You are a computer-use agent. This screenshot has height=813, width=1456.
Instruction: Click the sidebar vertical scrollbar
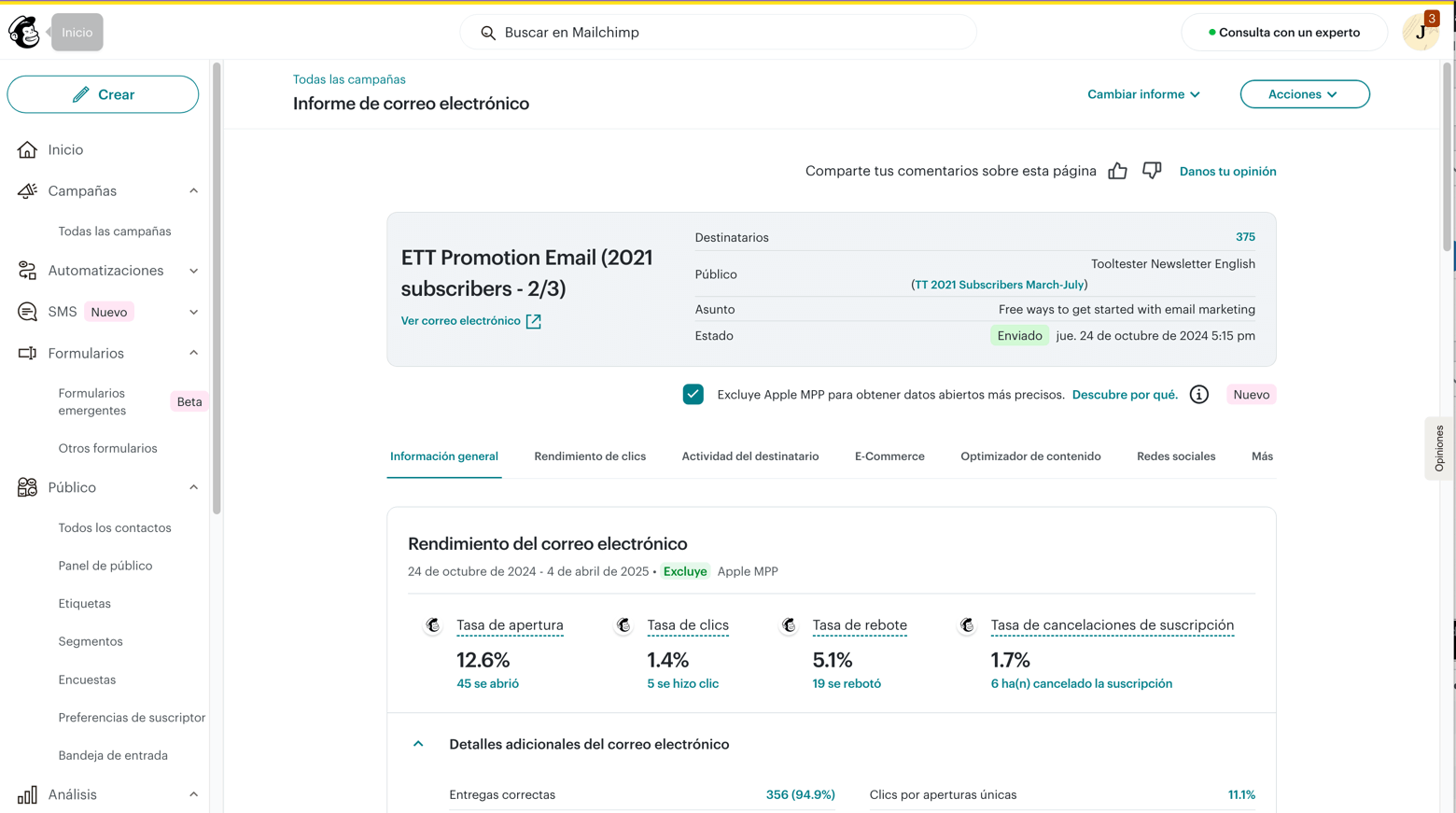(x=217, y=288)
